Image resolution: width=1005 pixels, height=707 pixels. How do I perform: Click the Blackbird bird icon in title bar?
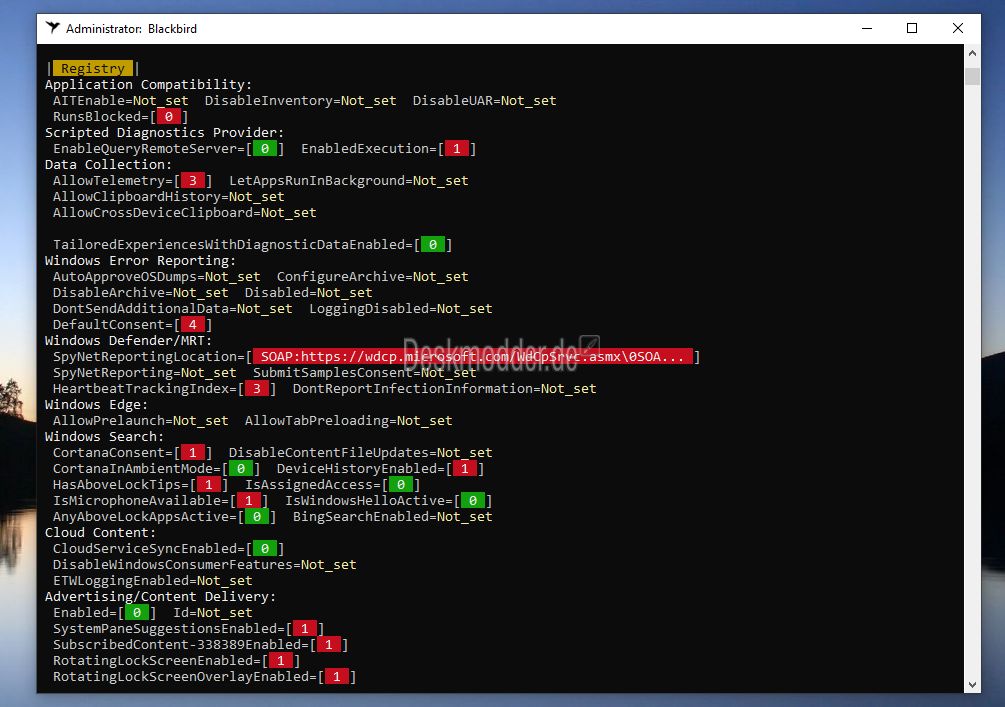click(53, 28)
